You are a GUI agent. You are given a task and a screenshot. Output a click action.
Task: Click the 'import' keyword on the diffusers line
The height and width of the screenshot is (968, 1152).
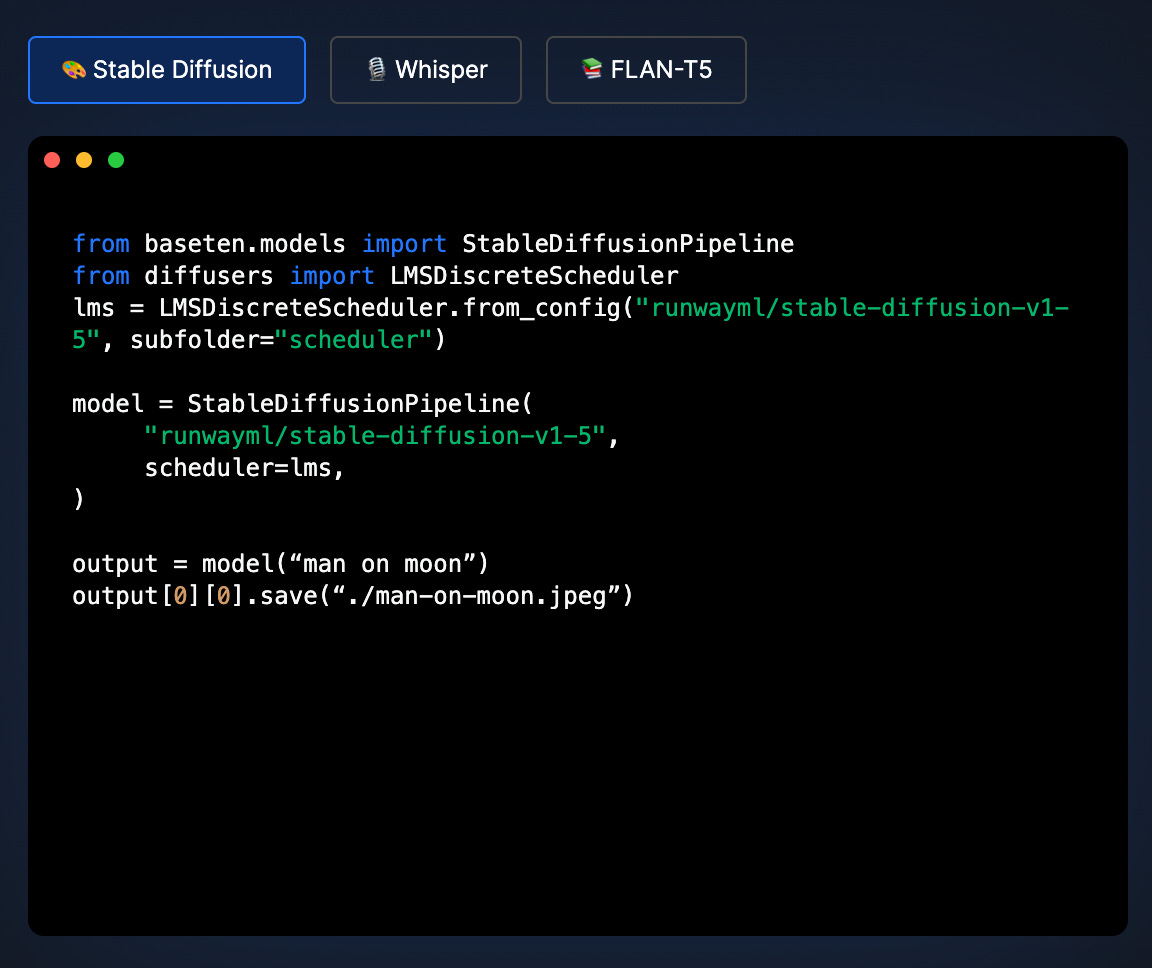[x=331, y=276]
